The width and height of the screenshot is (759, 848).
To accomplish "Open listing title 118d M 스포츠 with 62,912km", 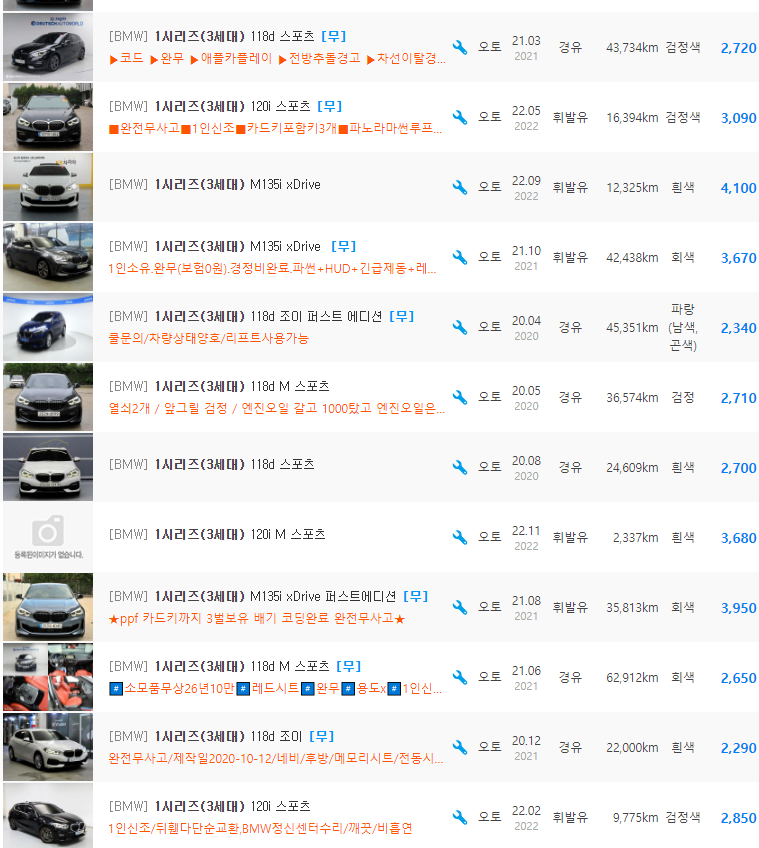I will click(219, 666).
